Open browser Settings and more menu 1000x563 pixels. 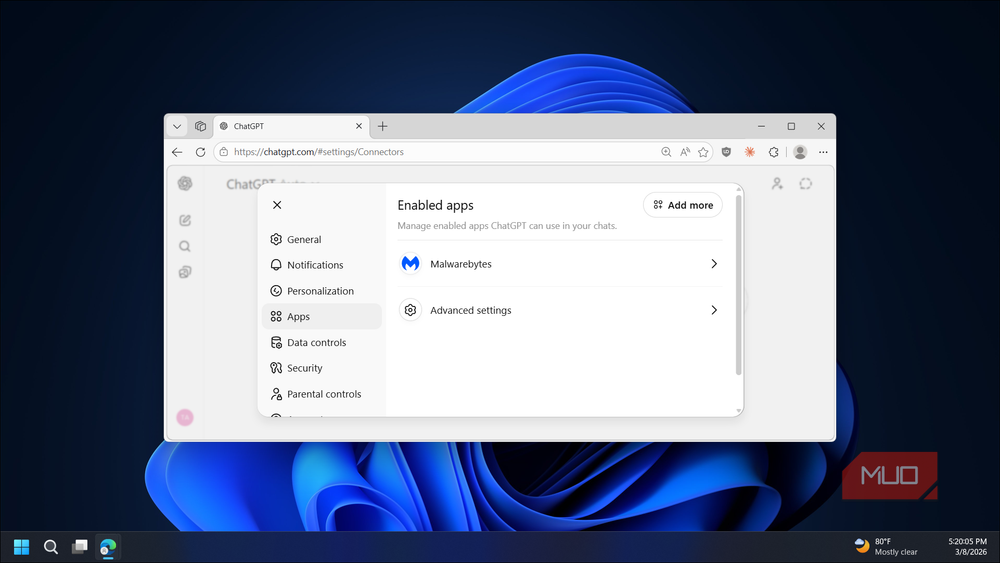click(x=823, y=152)
